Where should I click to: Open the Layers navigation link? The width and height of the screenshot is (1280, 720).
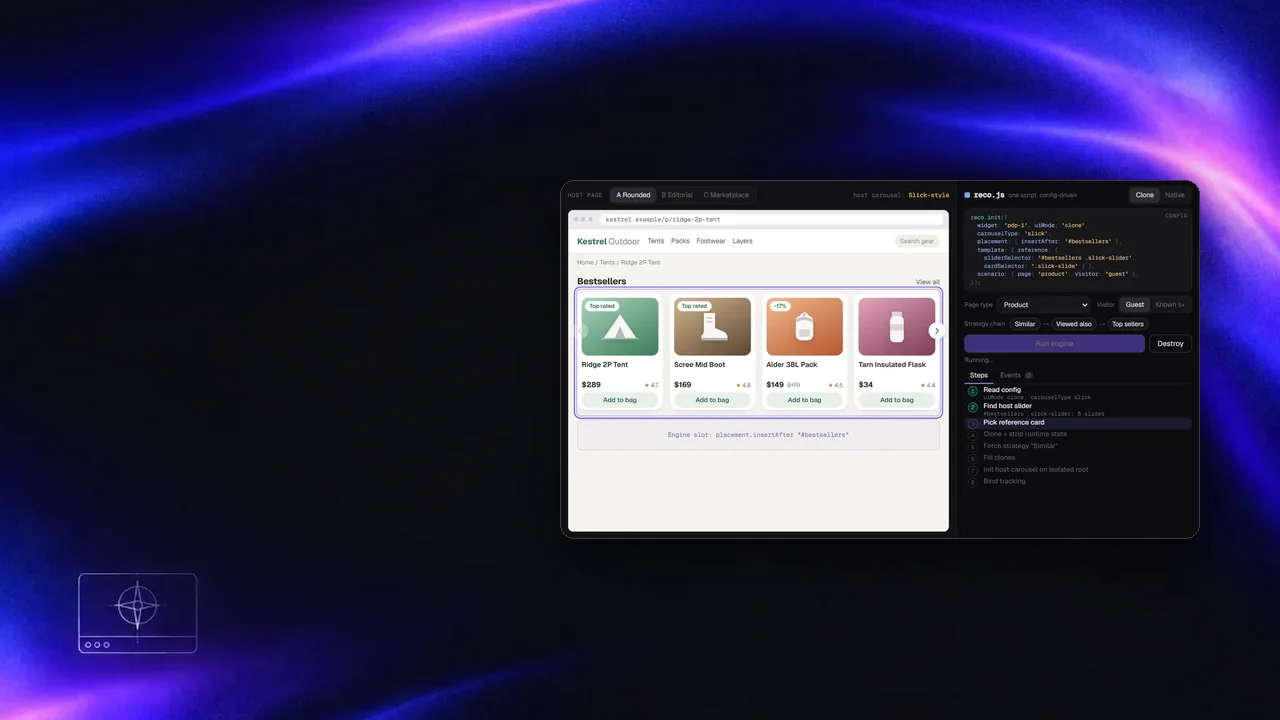tap(742, 241)
